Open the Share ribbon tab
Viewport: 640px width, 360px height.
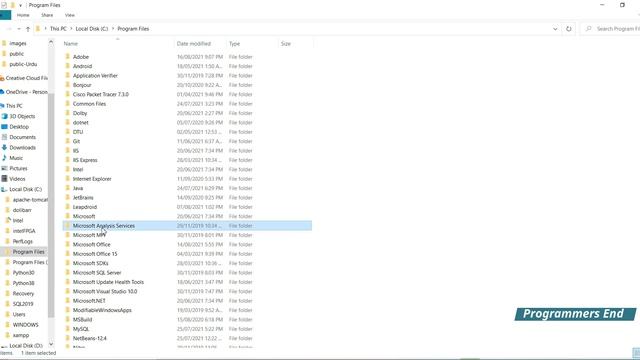(47, 15)
